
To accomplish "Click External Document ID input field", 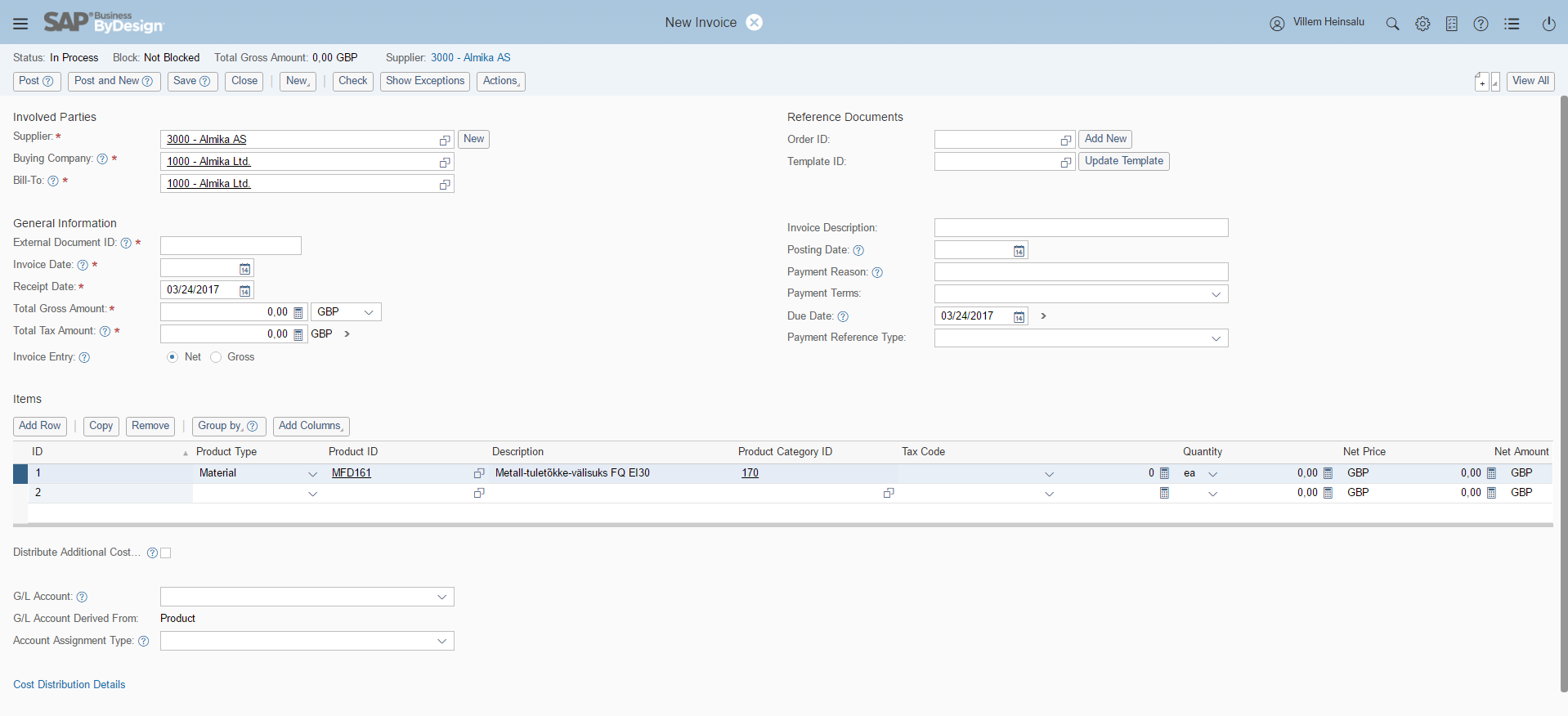I will point(231,246).
